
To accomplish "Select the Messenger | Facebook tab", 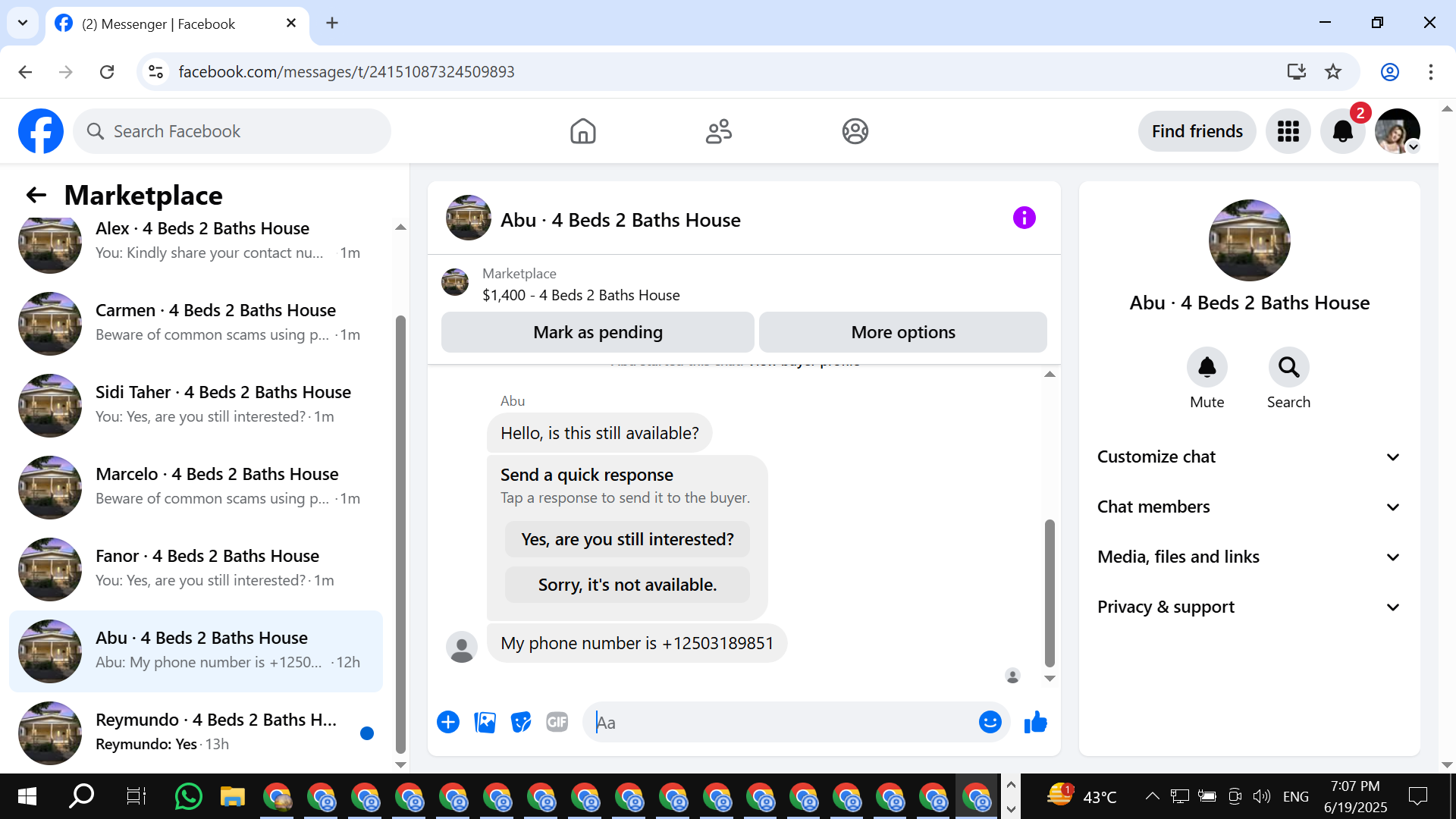I will click(x=177, y=24).
